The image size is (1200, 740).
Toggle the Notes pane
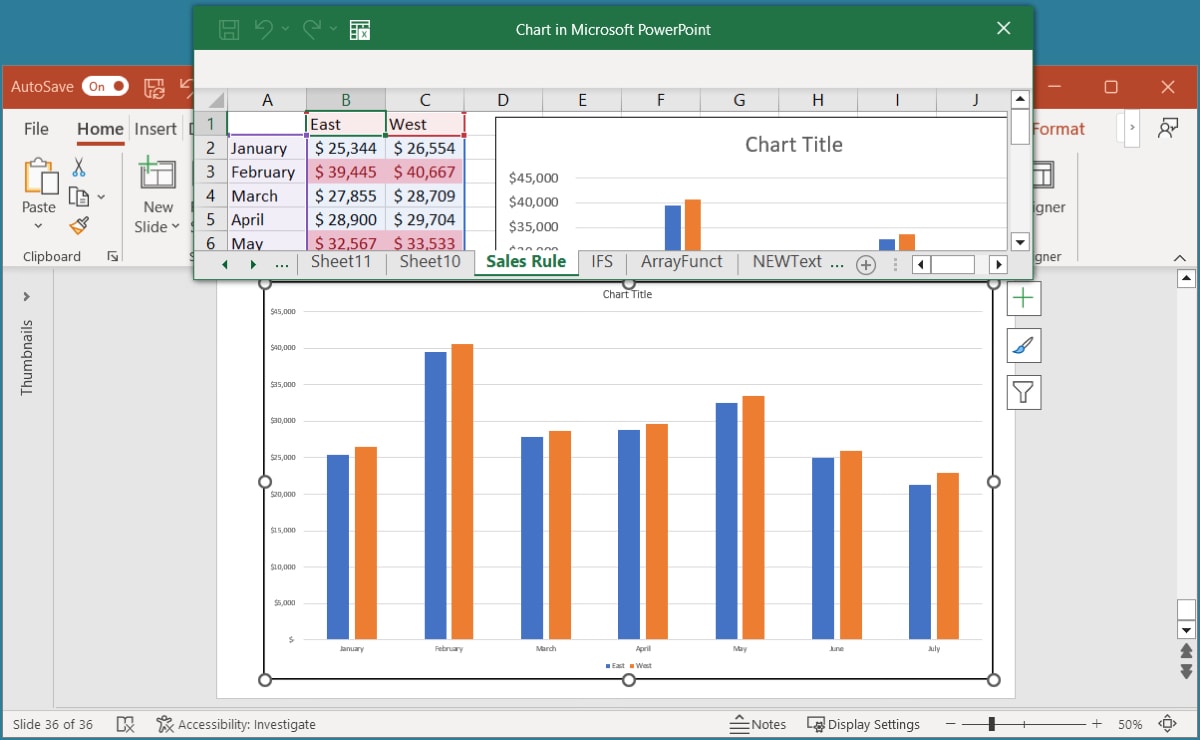[x=759, y=724]
